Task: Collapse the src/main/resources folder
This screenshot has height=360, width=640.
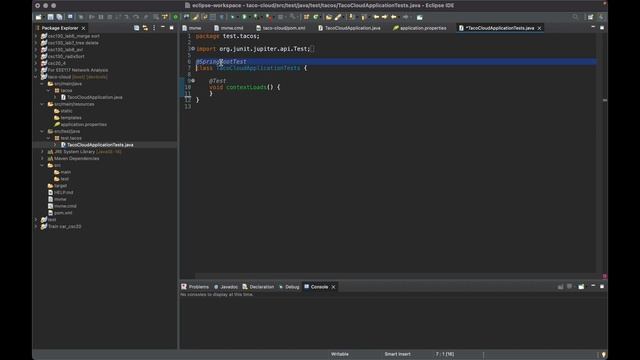Action: (42, 104)
